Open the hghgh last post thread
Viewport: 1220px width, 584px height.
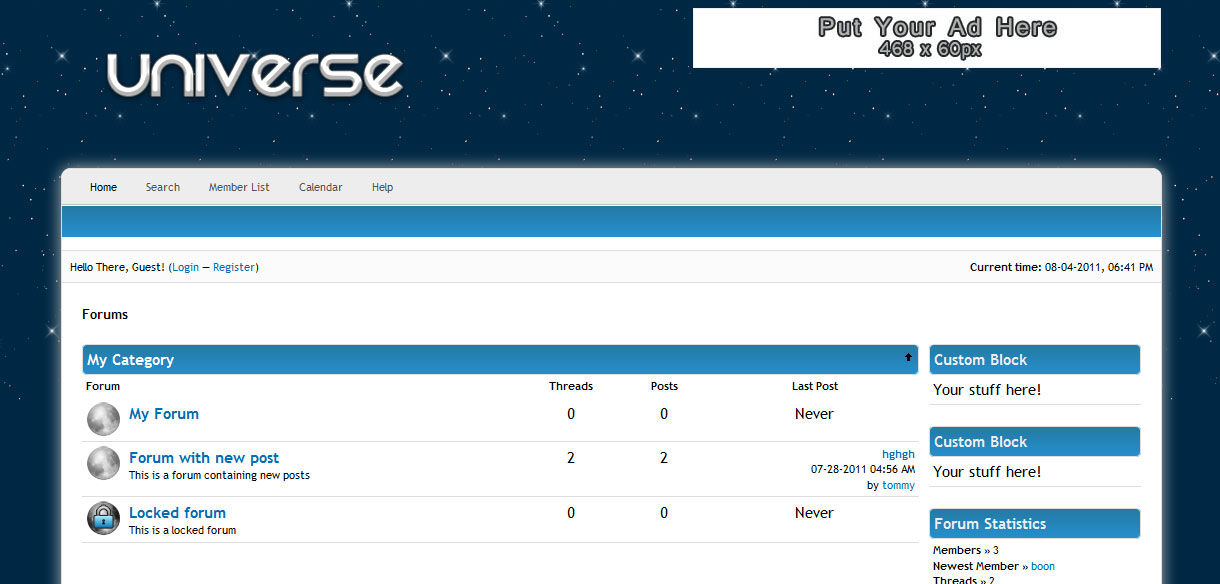(x=898, y=454)
